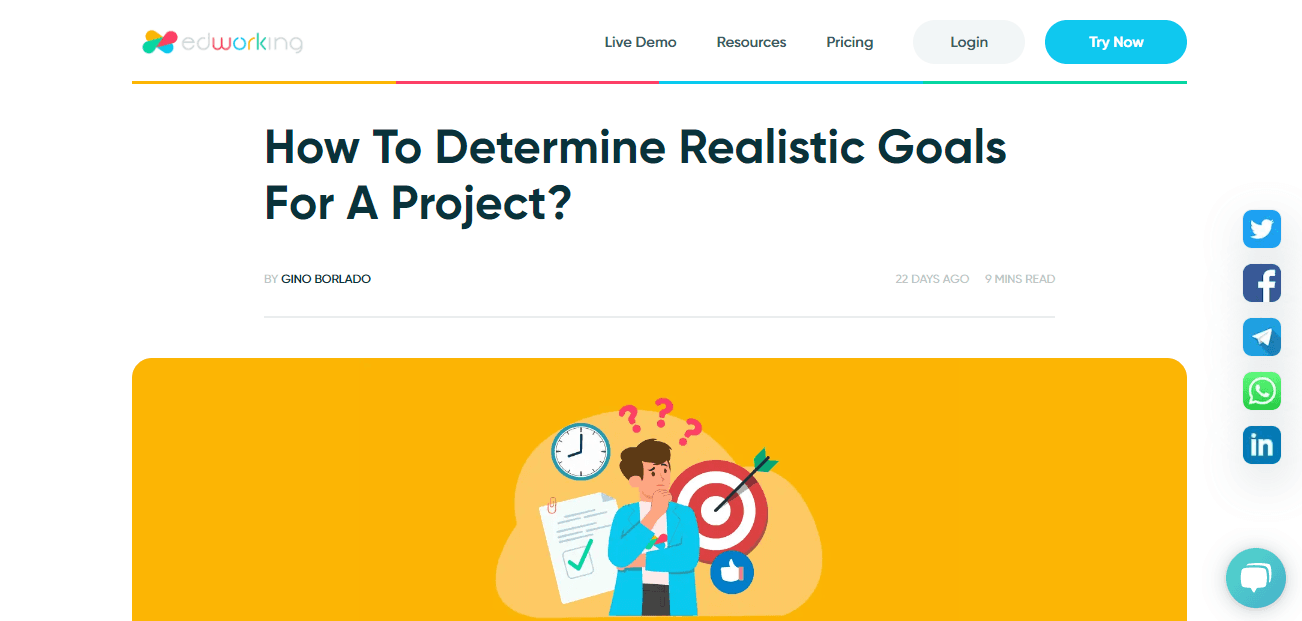
Task: Click the Login button
Action: pyautogui.click(x=969, y=42)
